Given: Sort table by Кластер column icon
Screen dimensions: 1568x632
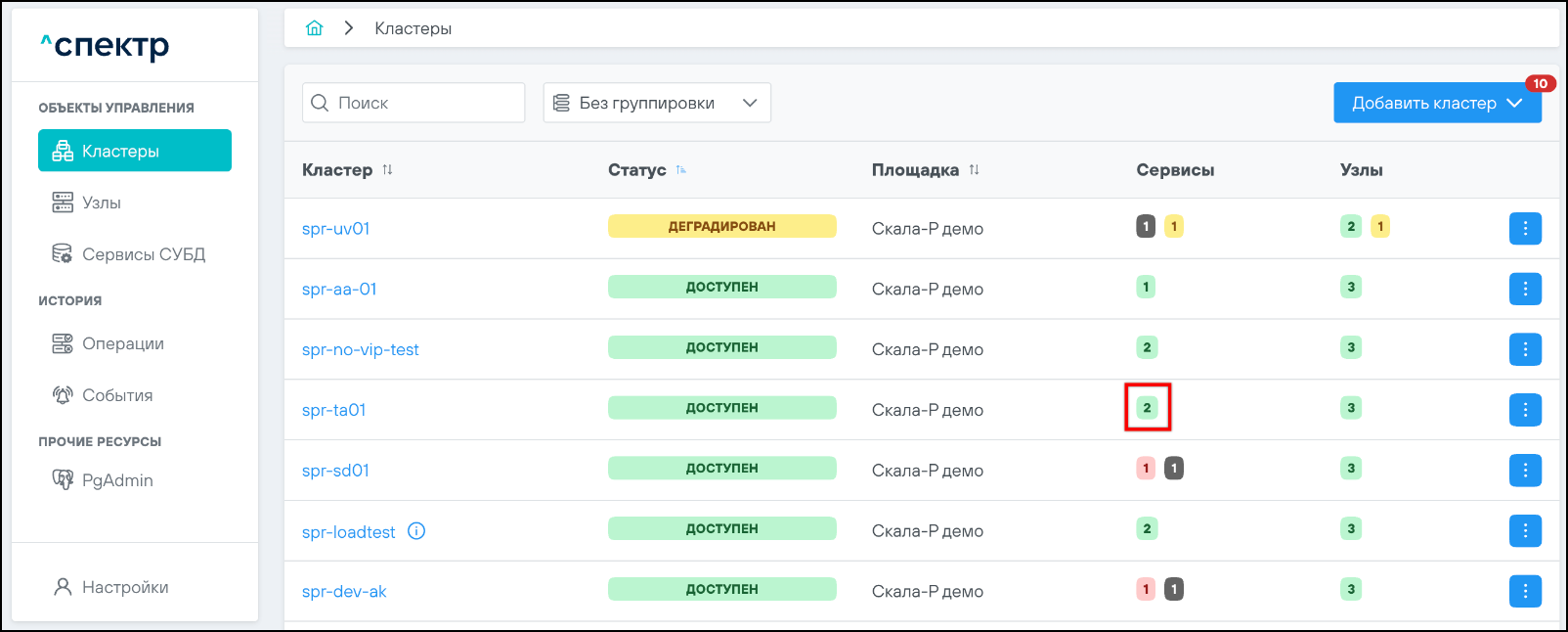Looking at the screenshot, I should (x=387, y=170).
